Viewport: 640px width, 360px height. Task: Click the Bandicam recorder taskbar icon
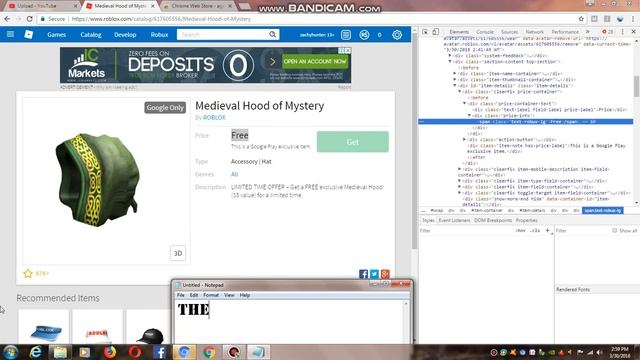point(233,352)
